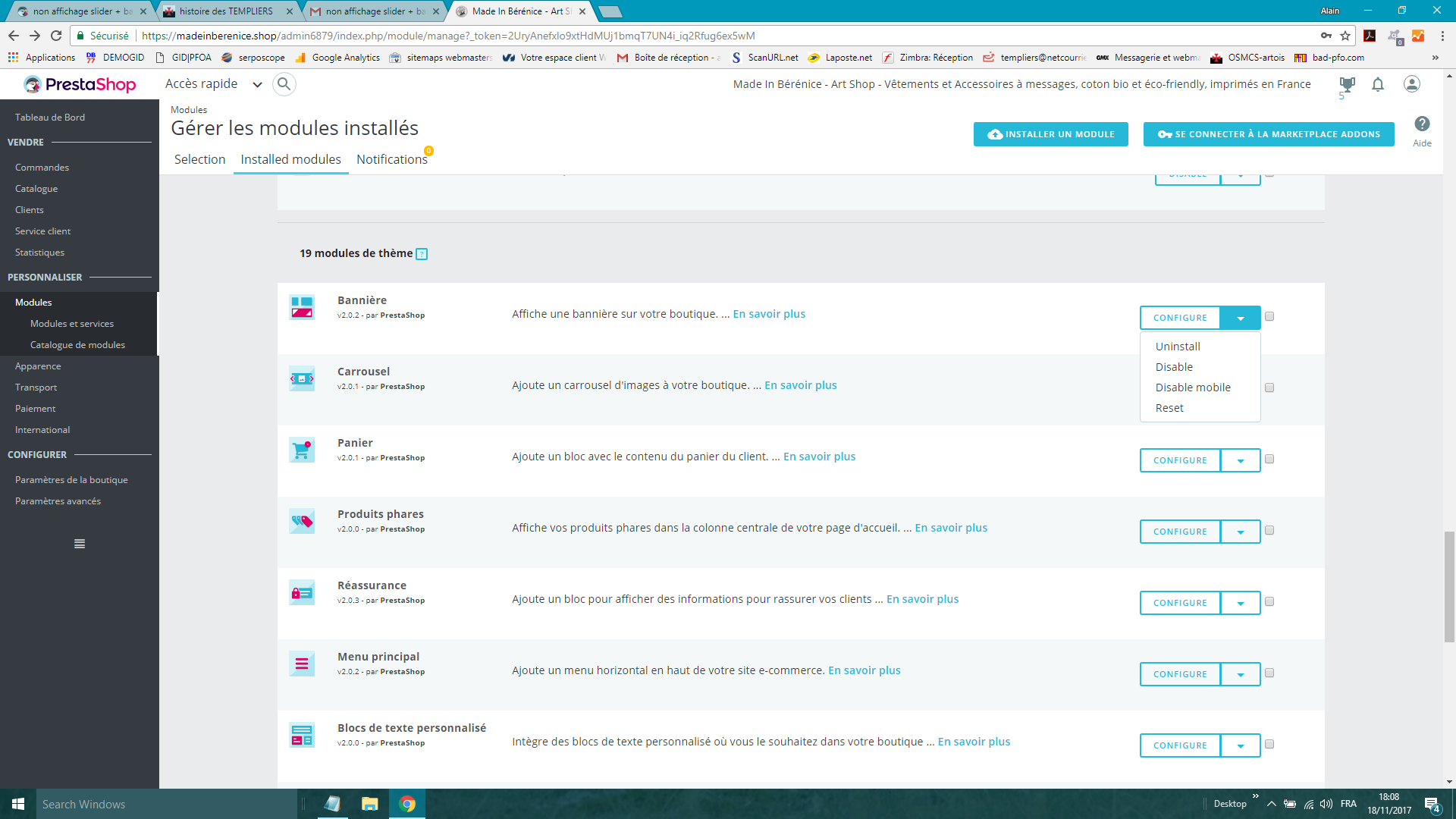Open File Explorer from the taskbar
This screenshot has height=819, width=1456.
(x=369, y=804)
